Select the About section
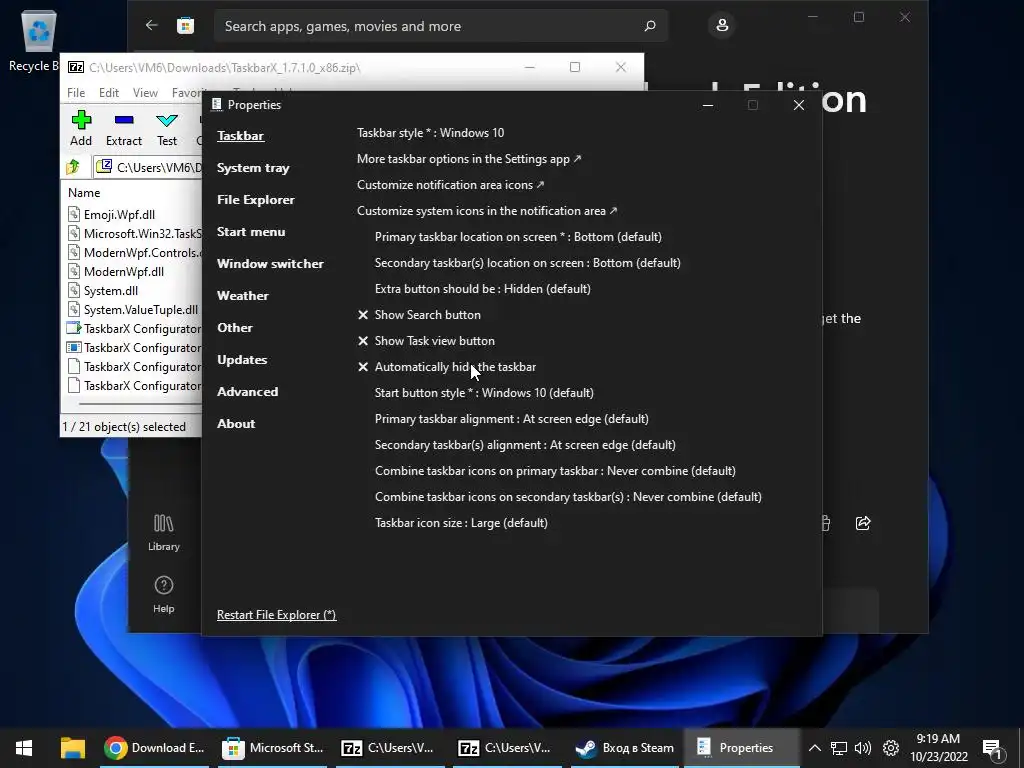1024x768 pixels. coord(236,424)
